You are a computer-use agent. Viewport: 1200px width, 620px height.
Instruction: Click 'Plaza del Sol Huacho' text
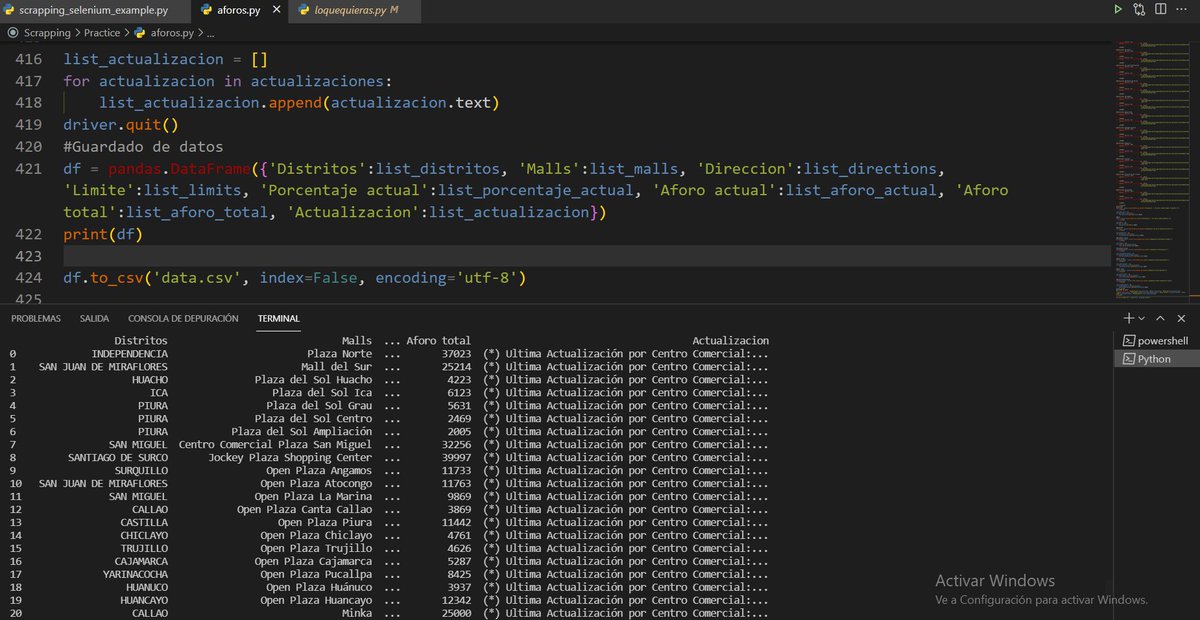click(x=313, y=380)
